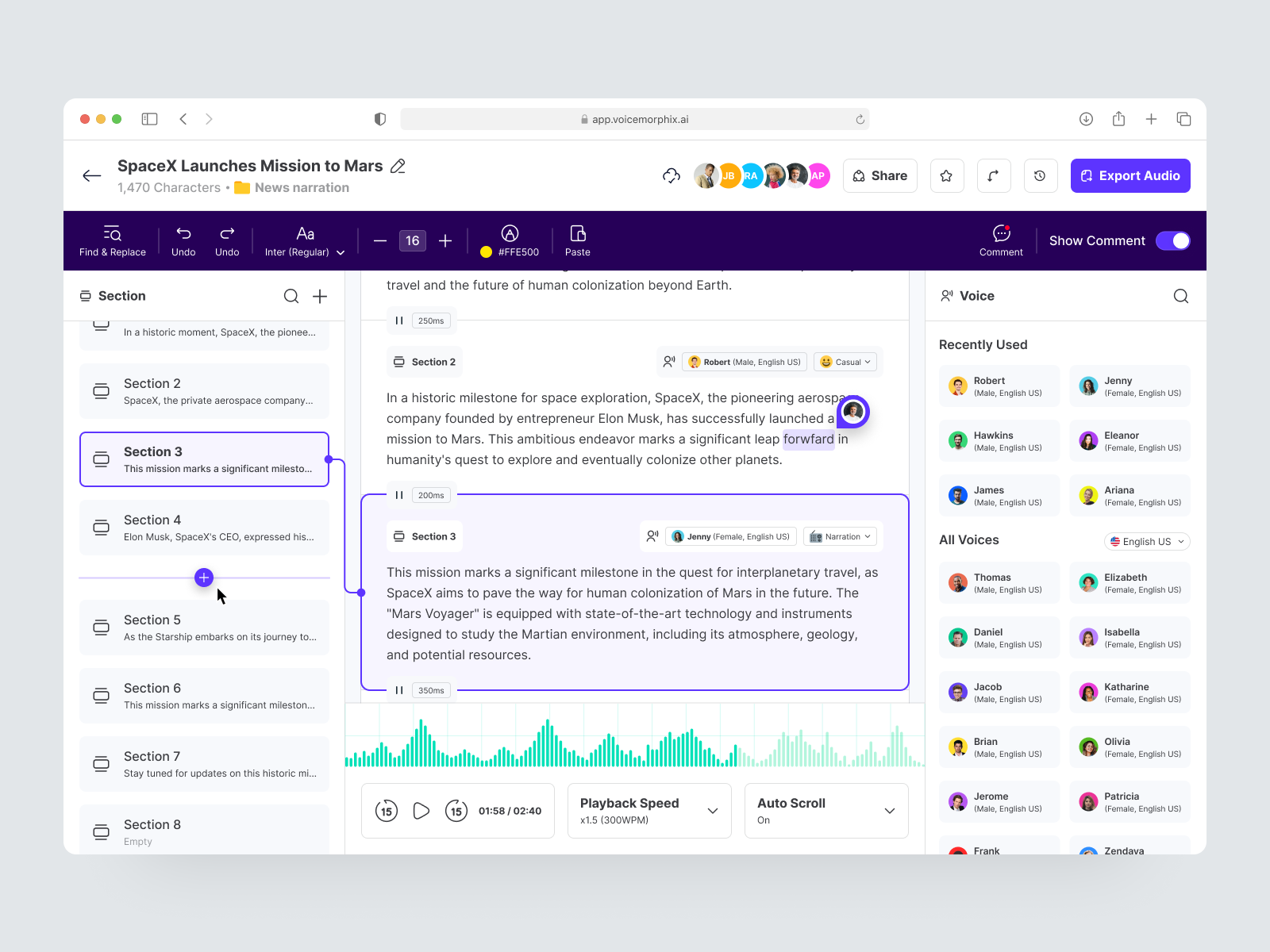The height and width of the screenshot is (952, 1270).
Task: Enable Auto Scroll
Action: click(x=825, y=811)
